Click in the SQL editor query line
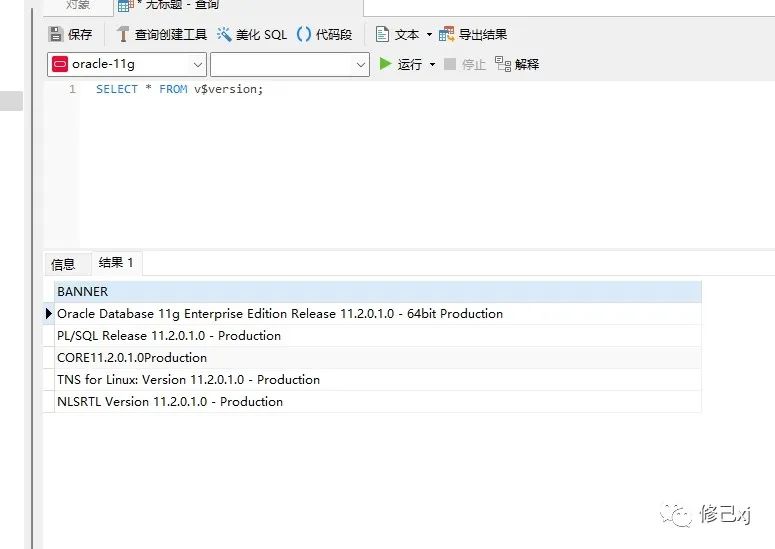Image resolution: width=775 pixels, height=549 pixels. 180,89
